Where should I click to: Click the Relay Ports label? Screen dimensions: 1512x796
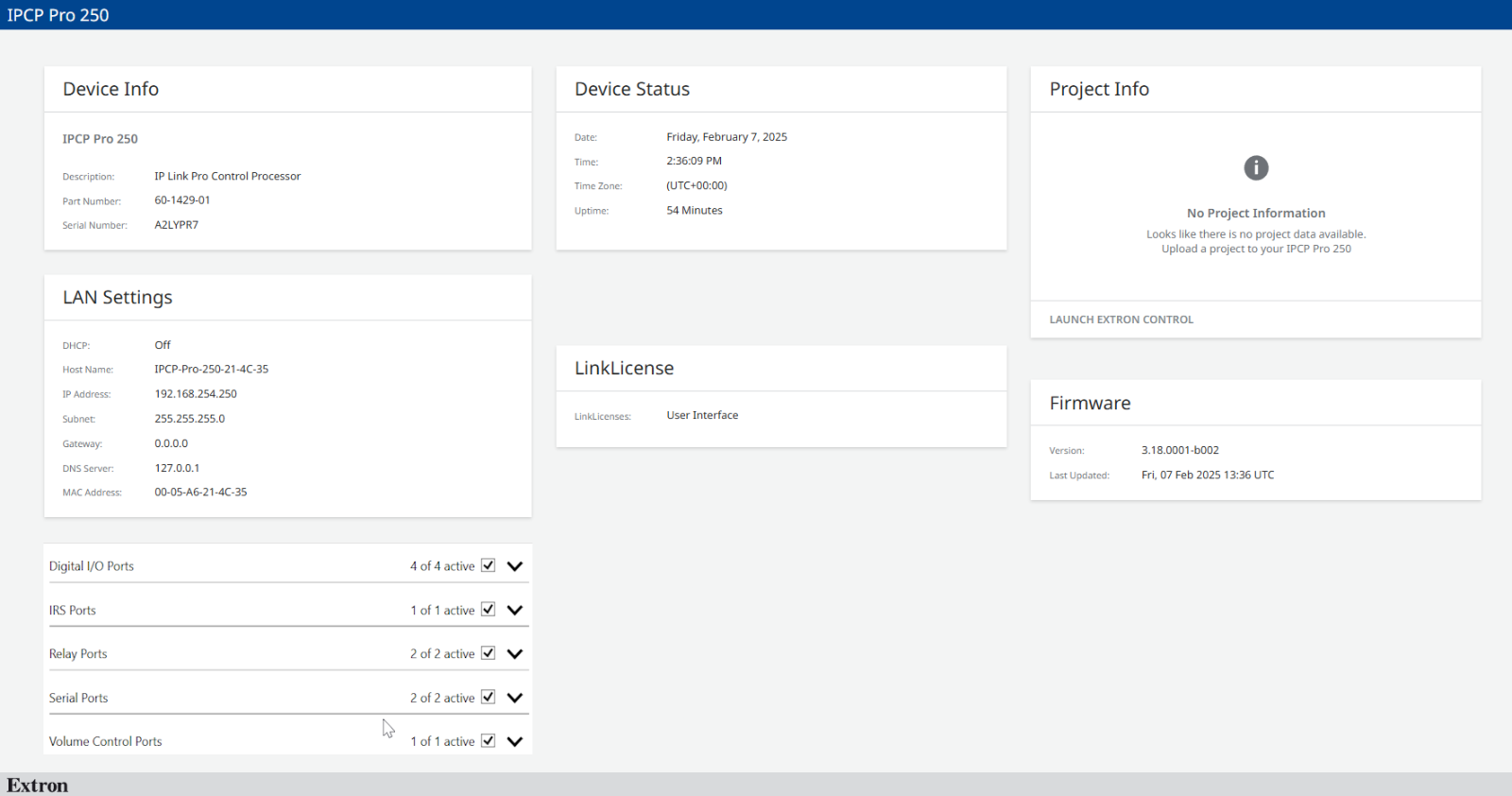coord(78,654)
